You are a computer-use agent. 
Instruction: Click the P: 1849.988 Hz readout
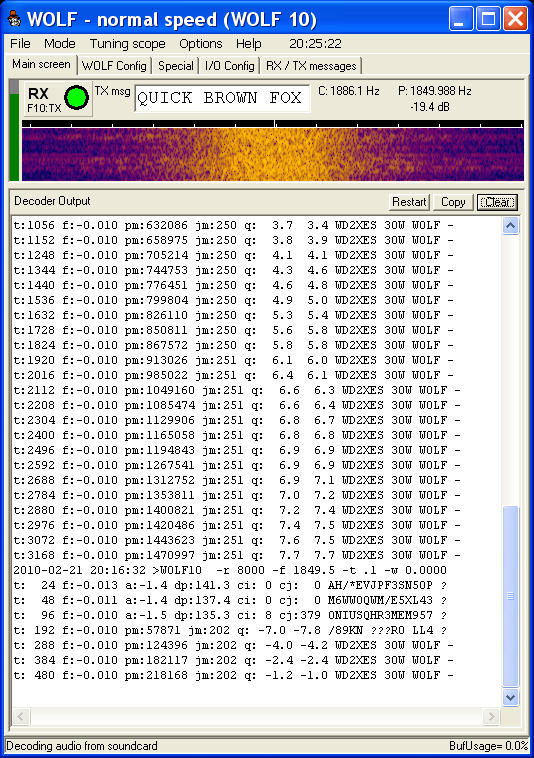(434, 91)
